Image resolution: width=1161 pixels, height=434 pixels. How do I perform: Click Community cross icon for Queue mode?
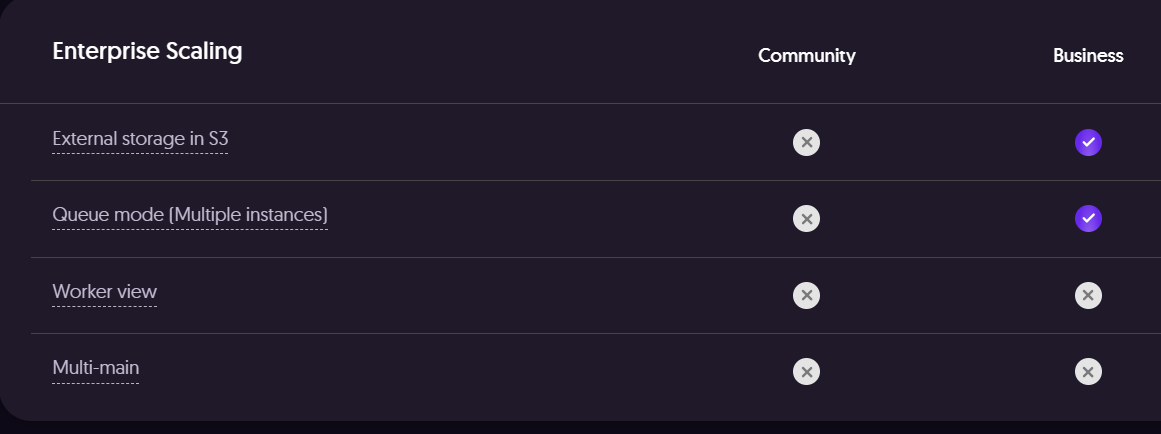point(806,218)
